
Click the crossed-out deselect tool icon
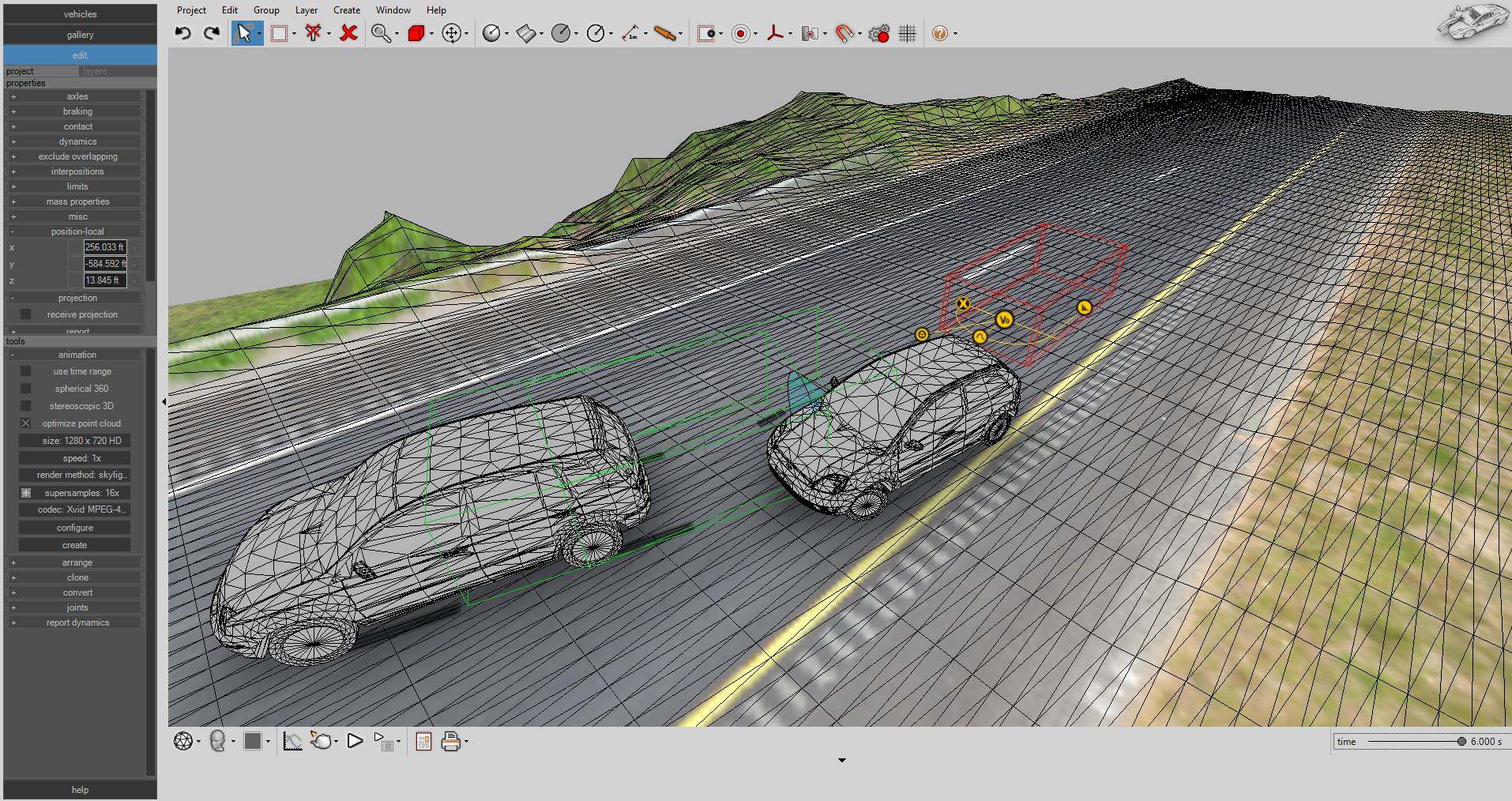click(x=314, y=33)
